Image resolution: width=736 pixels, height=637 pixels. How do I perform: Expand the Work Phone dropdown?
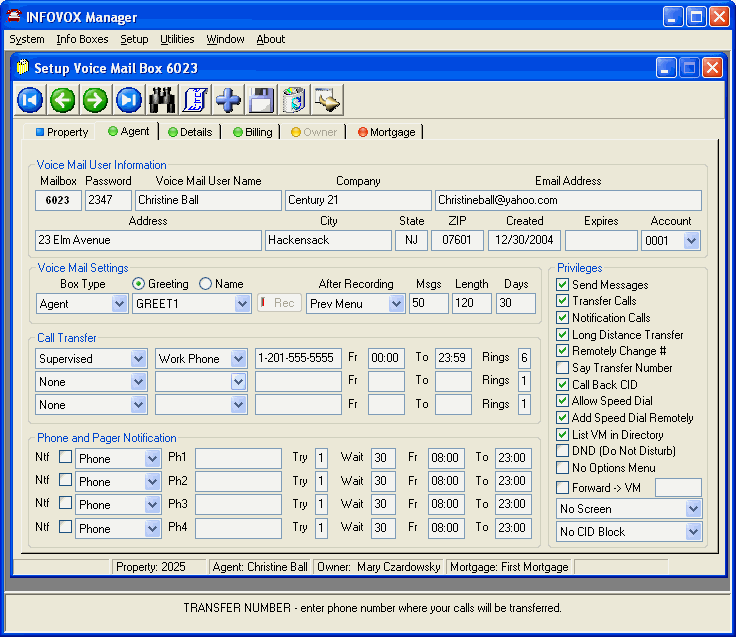238,359
